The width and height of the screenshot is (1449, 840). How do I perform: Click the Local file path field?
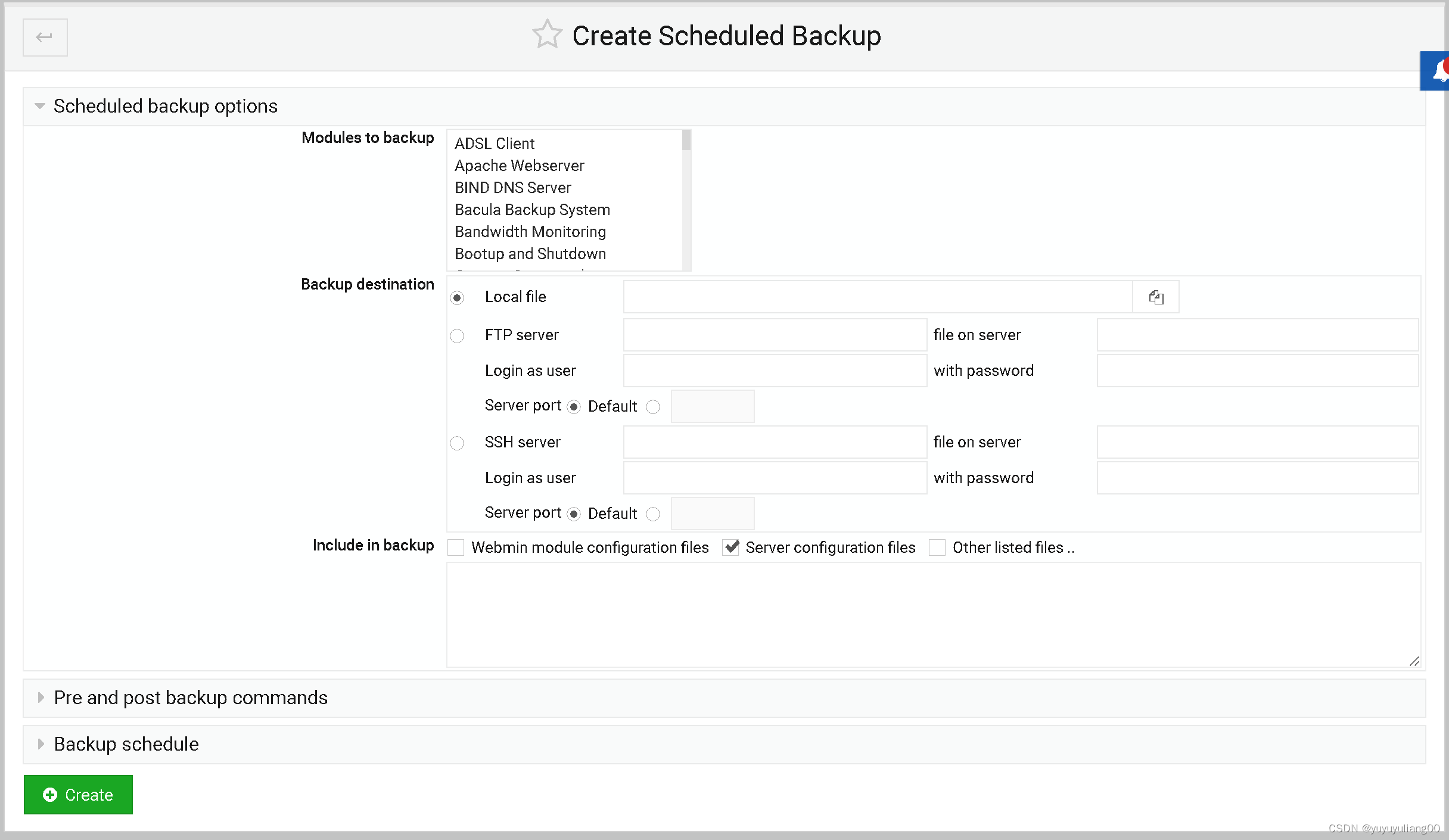coord(877,297)
